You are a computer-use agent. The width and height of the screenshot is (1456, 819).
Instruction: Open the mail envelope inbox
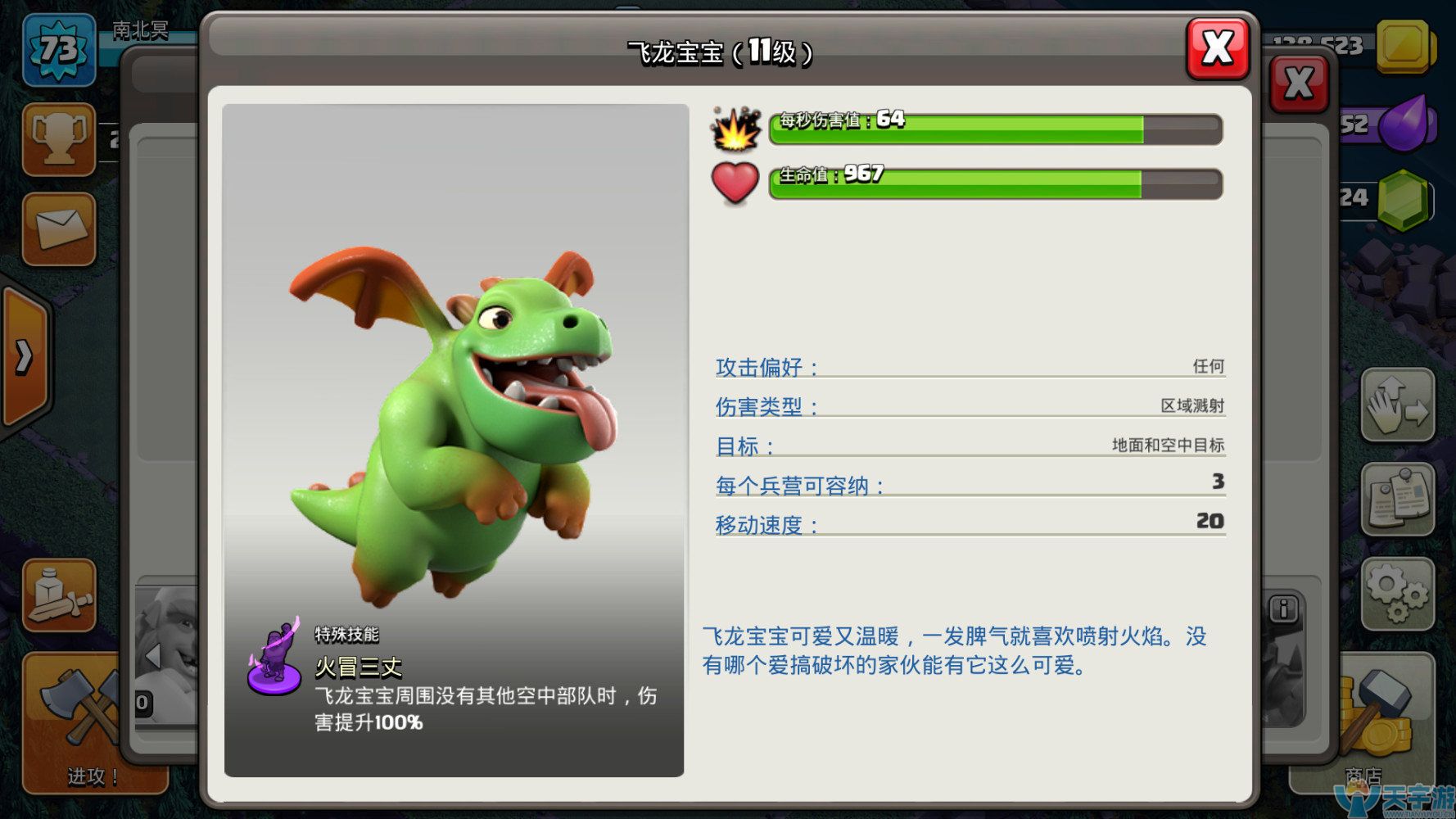(59, 229)
